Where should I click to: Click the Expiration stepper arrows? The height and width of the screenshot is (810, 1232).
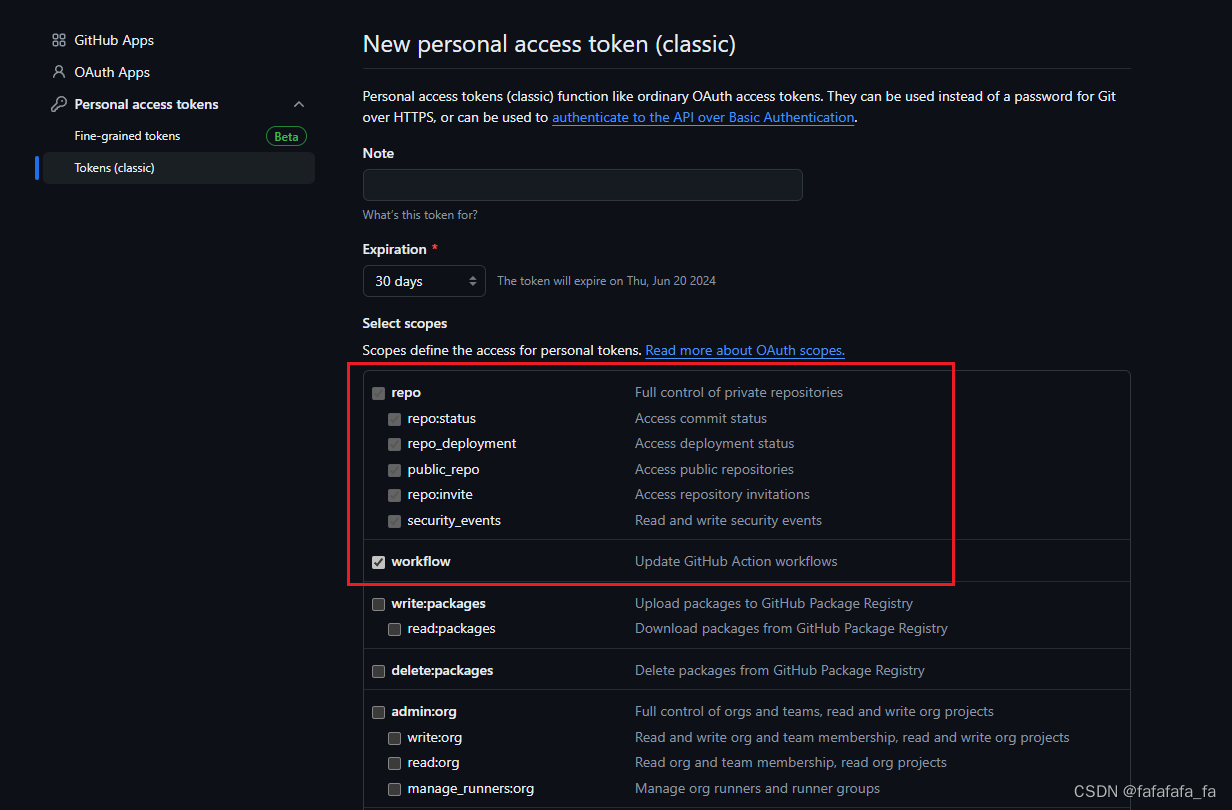click(472, 281)
